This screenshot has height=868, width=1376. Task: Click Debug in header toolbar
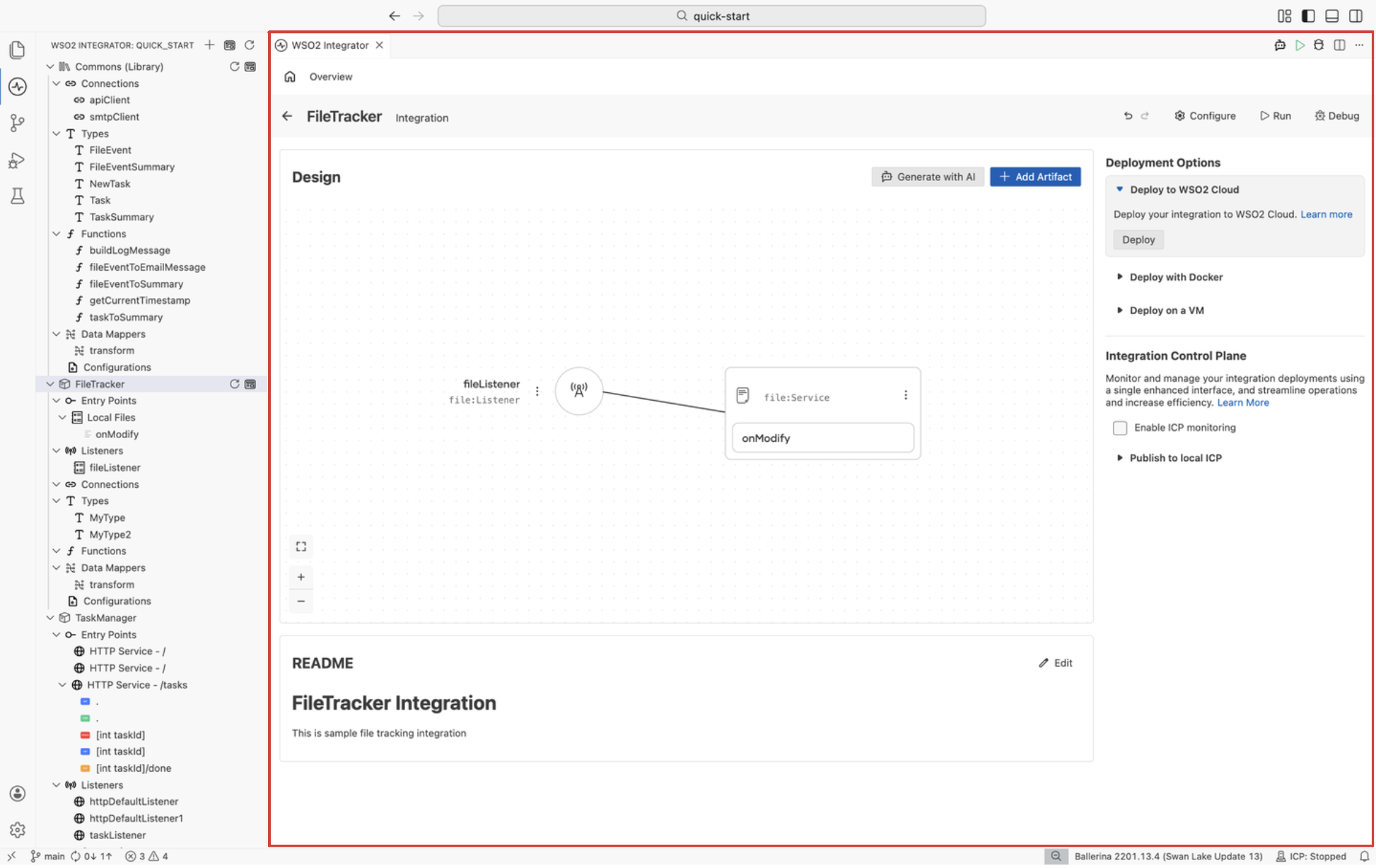coord(1336,116)
